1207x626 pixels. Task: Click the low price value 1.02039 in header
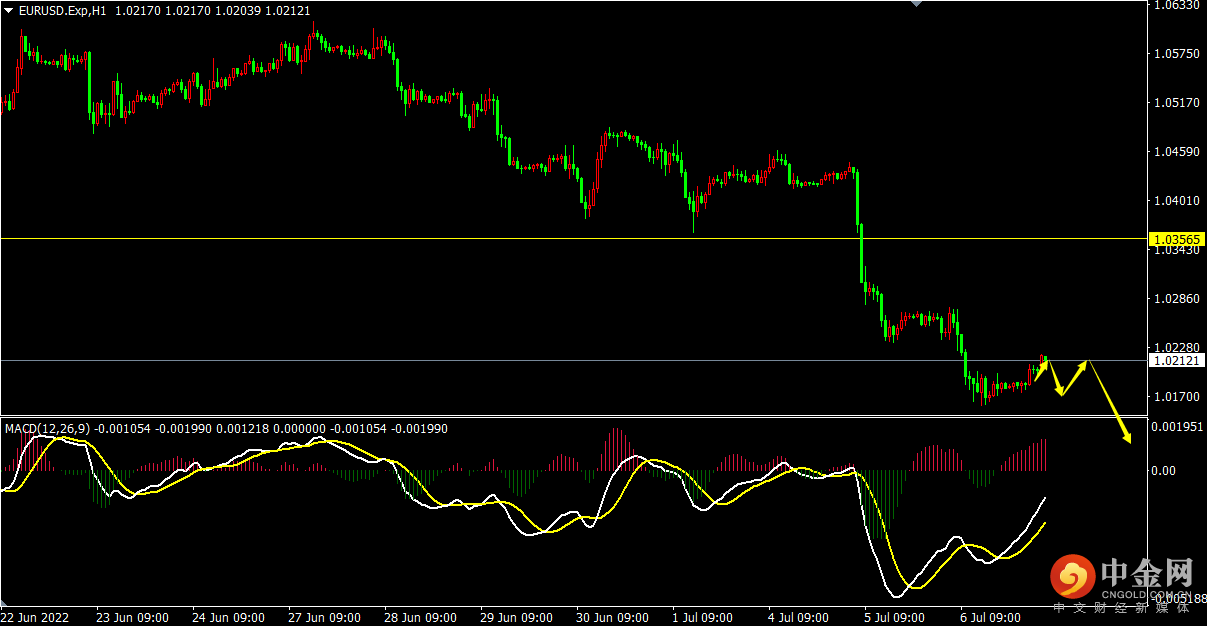coord(239,10)
